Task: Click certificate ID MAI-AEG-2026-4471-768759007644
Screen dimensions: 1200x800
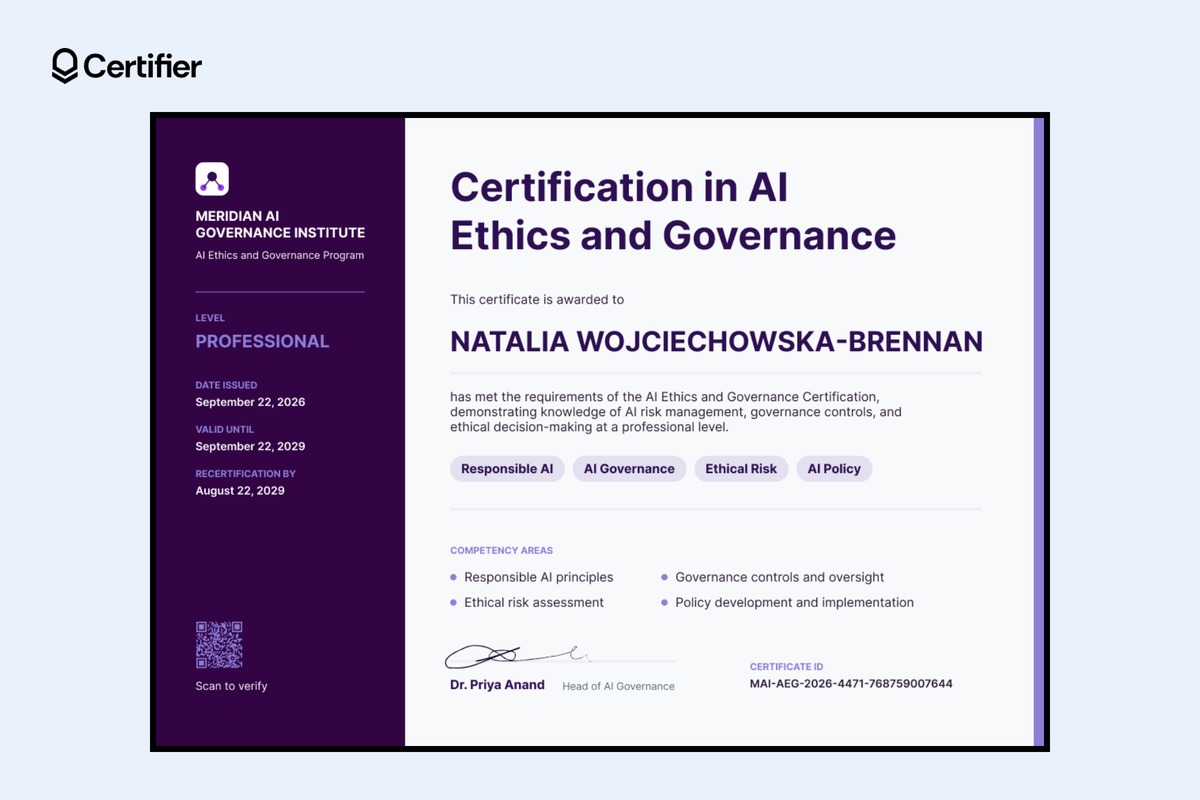Action: [851, 684]
